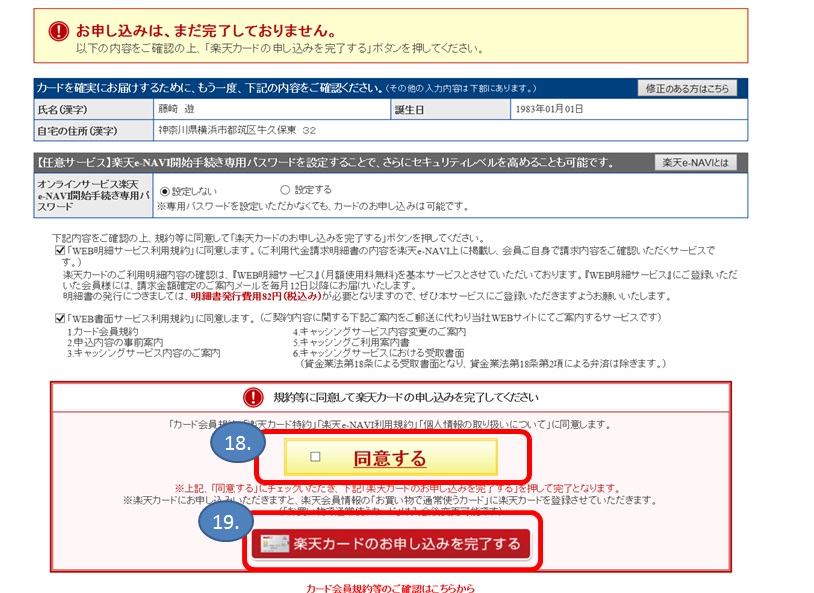Click the home address value 神奈川県横浜市
The image size is (814, 593).
click(x=236, y=130)
